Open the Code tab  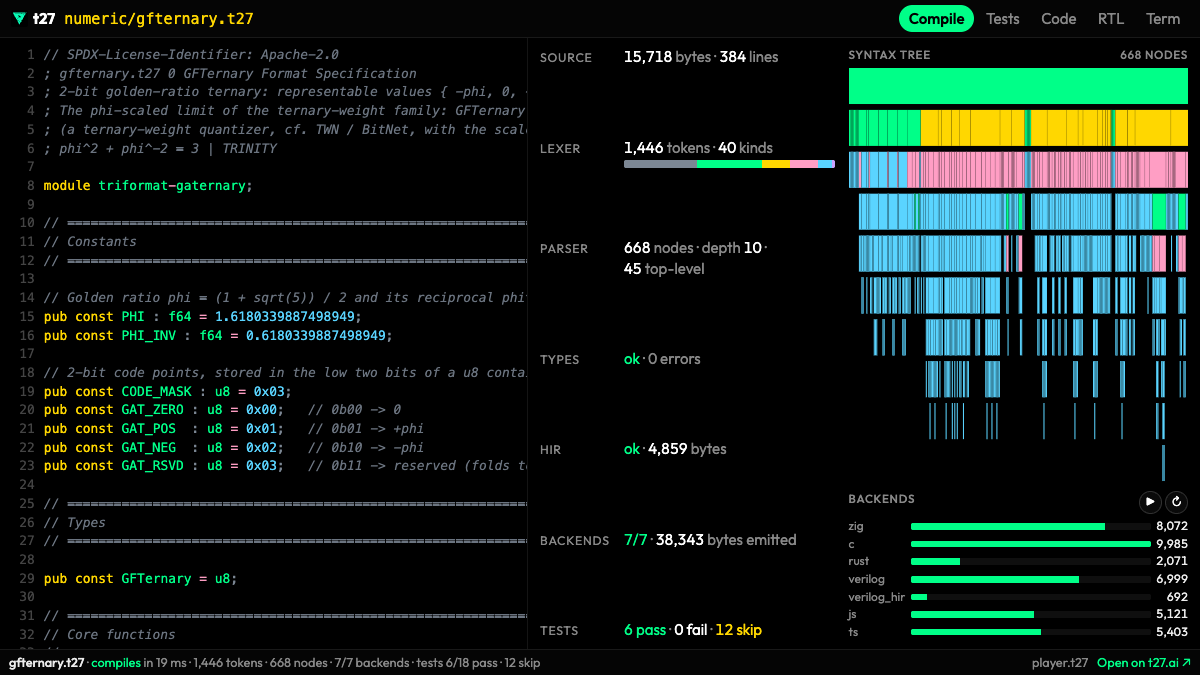point(1058,19)
